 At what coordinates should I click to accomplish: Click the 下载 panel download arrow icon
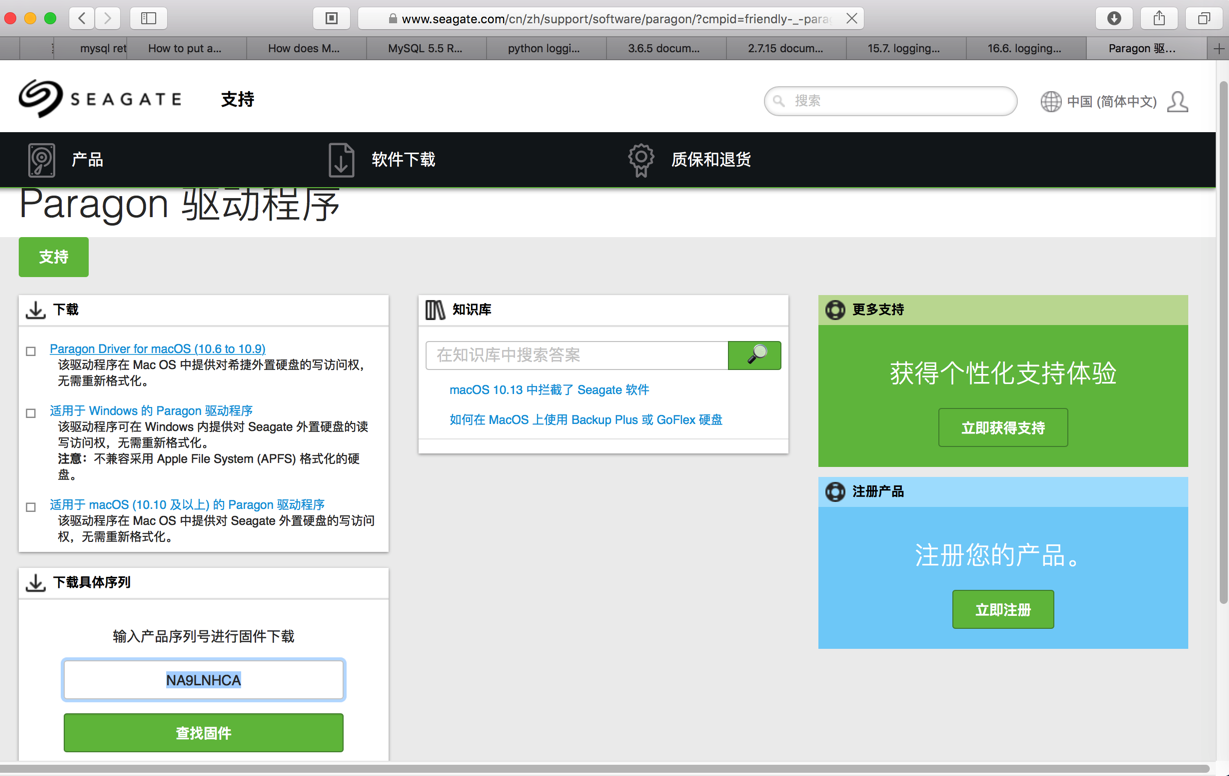tap(35, 310)
